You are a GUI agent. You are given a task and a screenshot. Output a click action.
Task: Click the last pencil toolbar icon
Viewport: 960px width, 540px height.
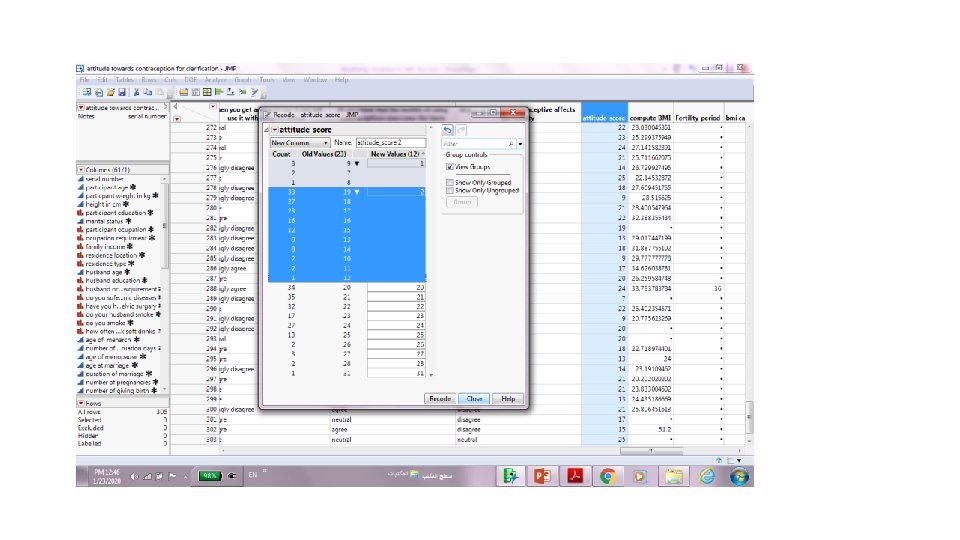pyautogui.click(x=254, y=92)
